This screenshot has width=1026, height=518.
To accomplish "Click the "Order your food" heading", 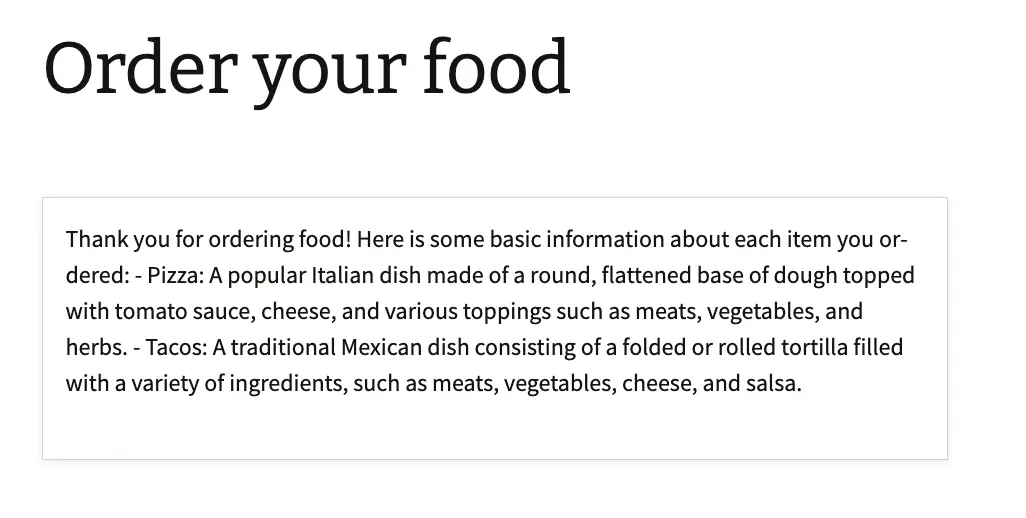I will 306,67.
